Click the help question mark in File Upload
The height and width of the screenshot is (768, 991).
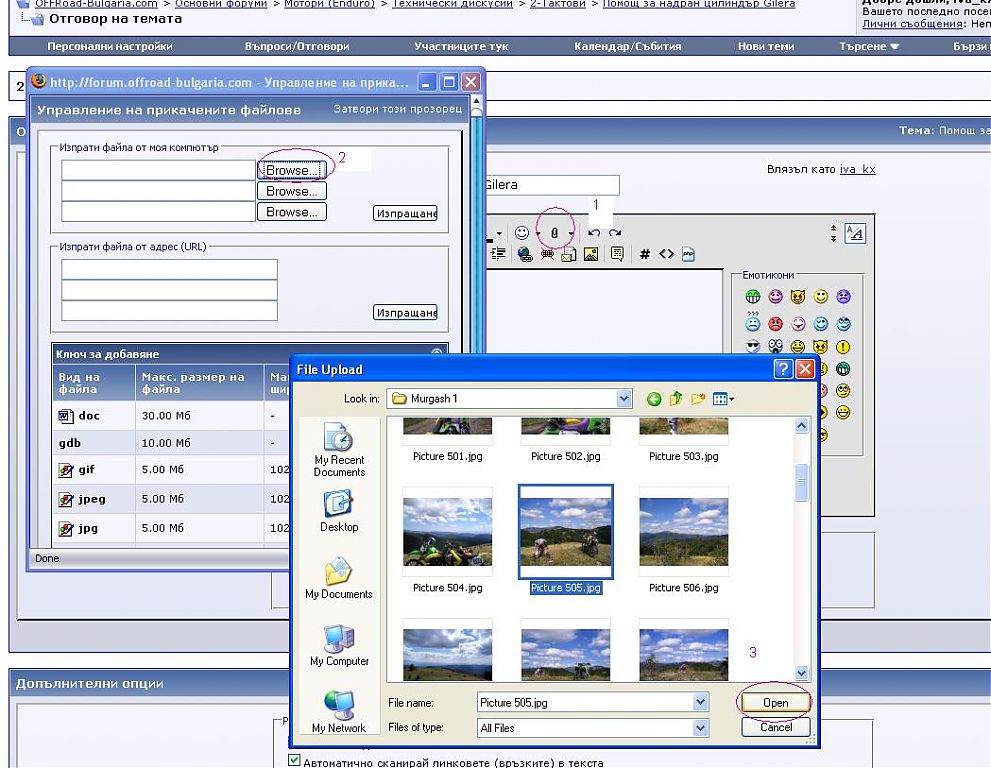[783, 369]
